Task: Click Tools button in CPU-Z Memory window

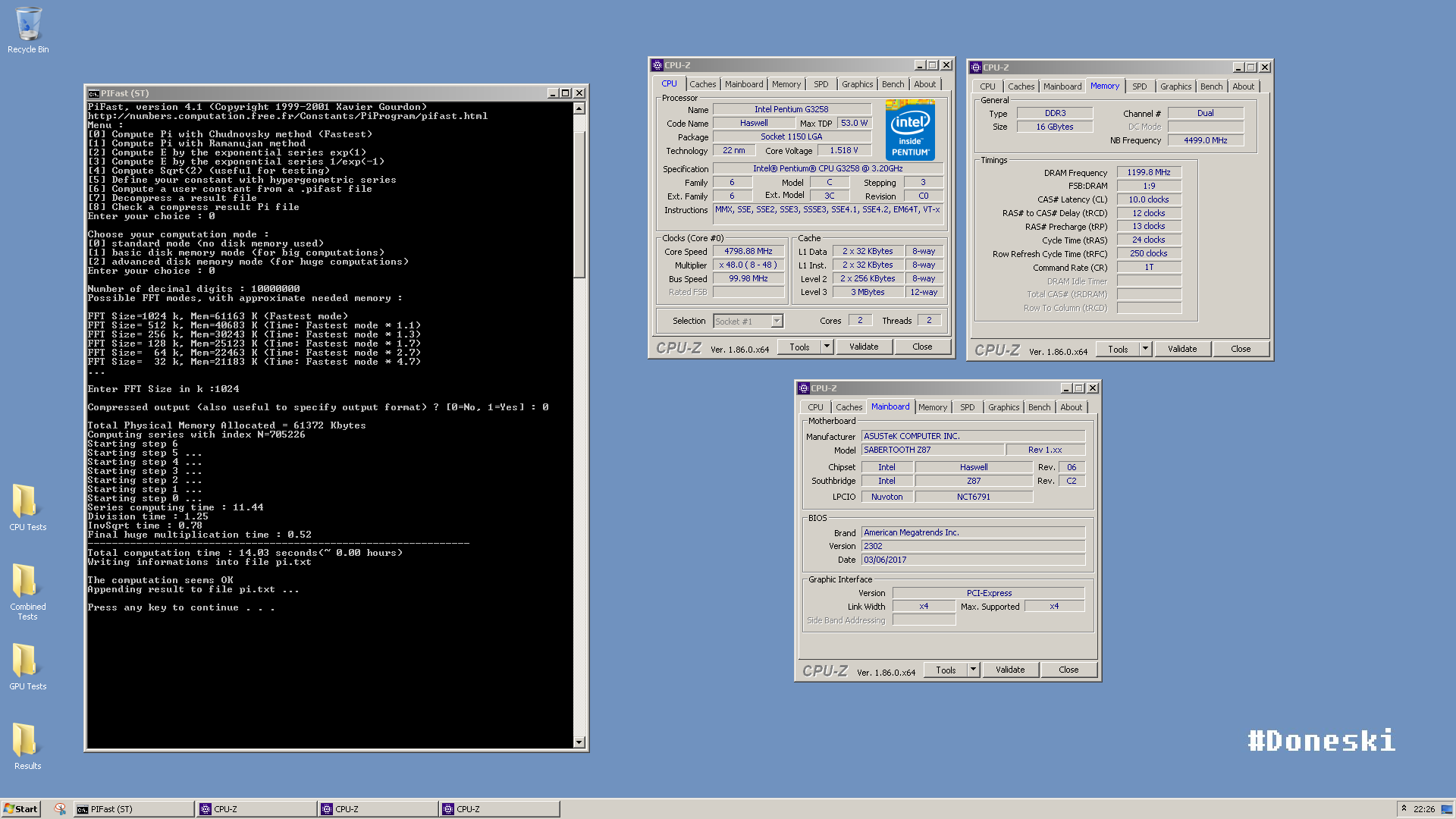Action: (x=1118, y=349)
